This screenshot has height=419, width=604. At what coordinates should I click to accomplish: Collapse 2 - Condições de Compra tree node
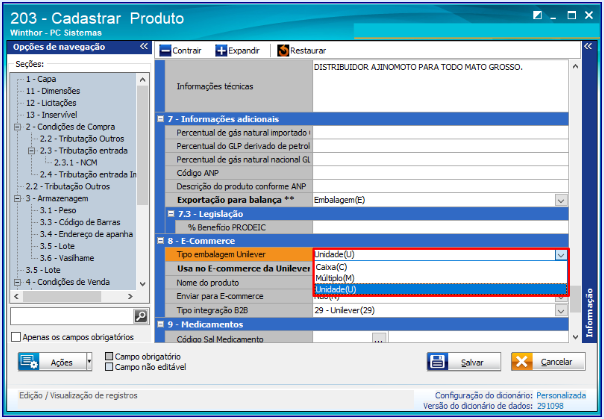tap(17, 127)
